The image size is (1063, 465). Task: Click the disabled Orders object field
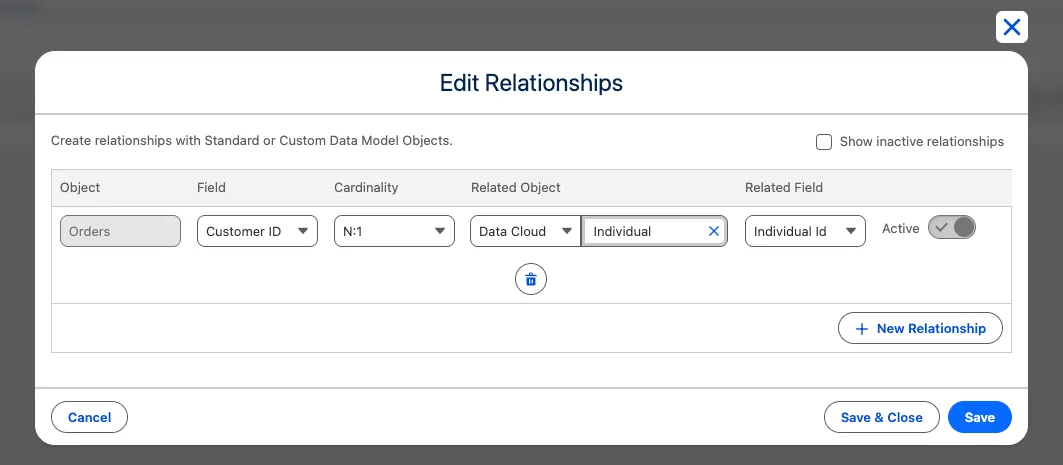pos(120,231)
